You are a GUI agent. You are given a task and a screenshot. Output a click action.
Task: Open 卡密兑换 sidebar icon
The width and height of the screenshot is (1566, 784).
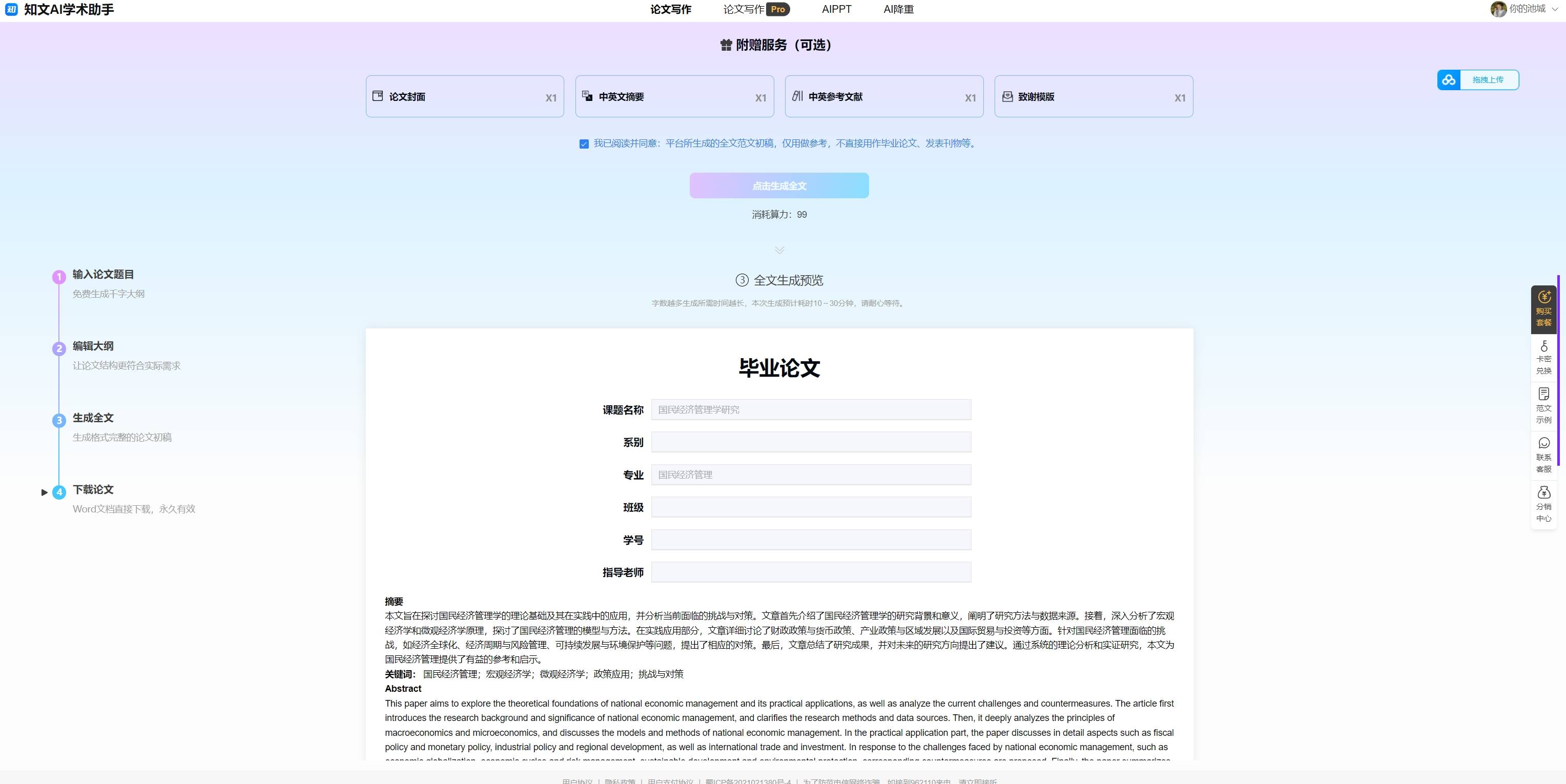[1543, 358]
